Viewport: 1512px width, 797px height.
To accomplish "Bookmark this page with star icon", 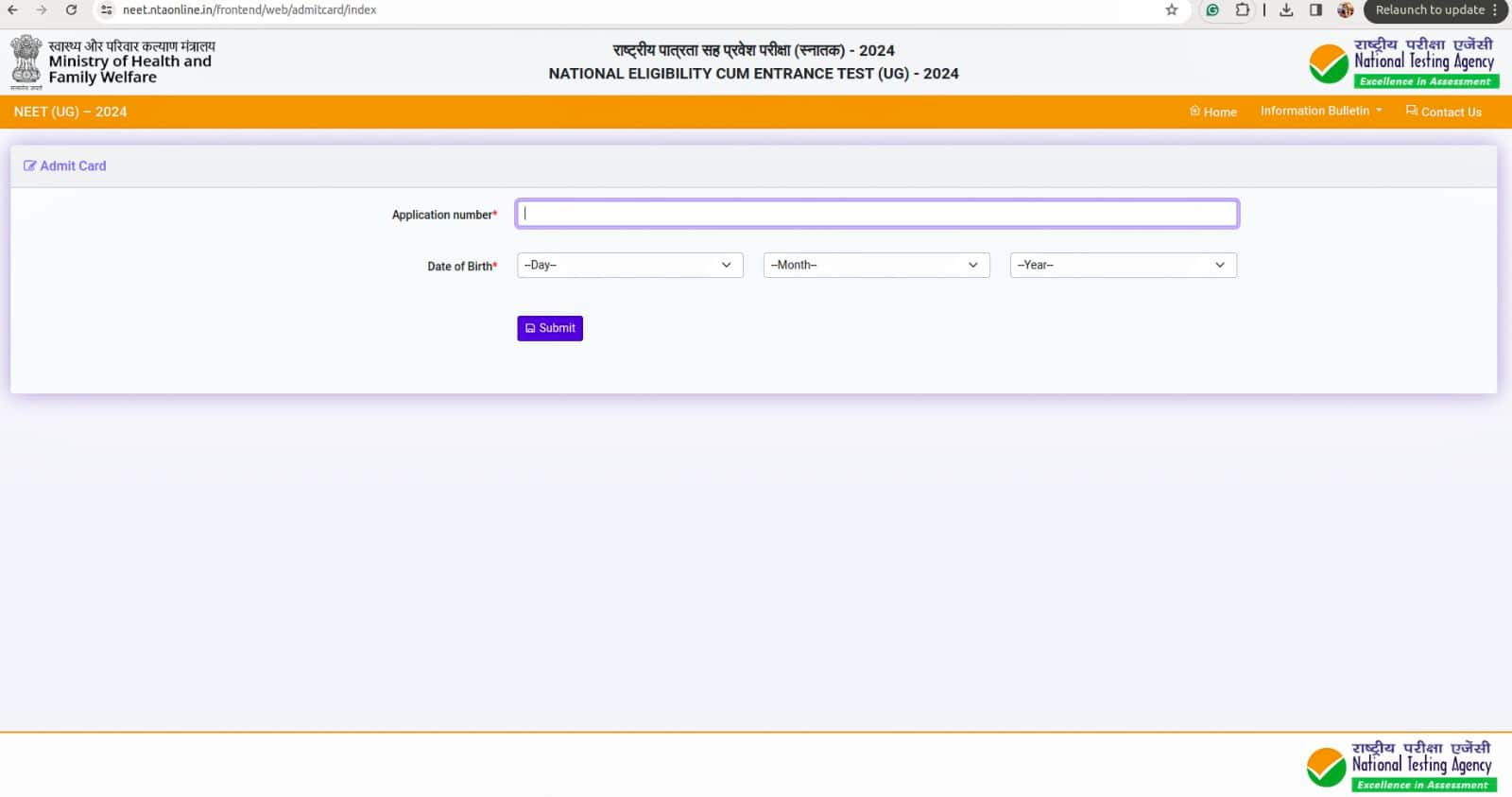I will point(1172,9).
